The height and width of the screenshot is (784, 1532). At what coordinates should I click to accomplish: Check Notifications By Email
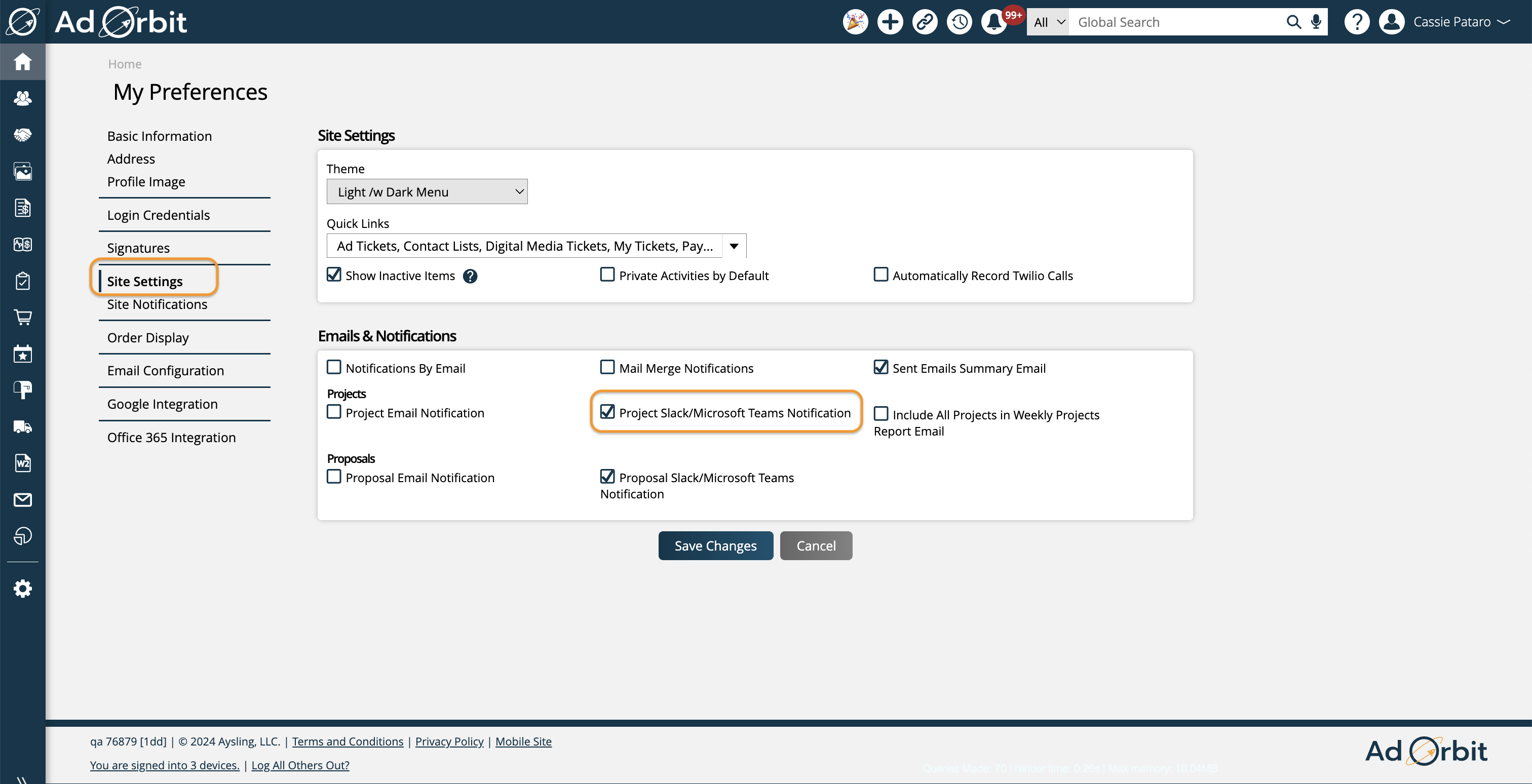click(x=334, y=367)
